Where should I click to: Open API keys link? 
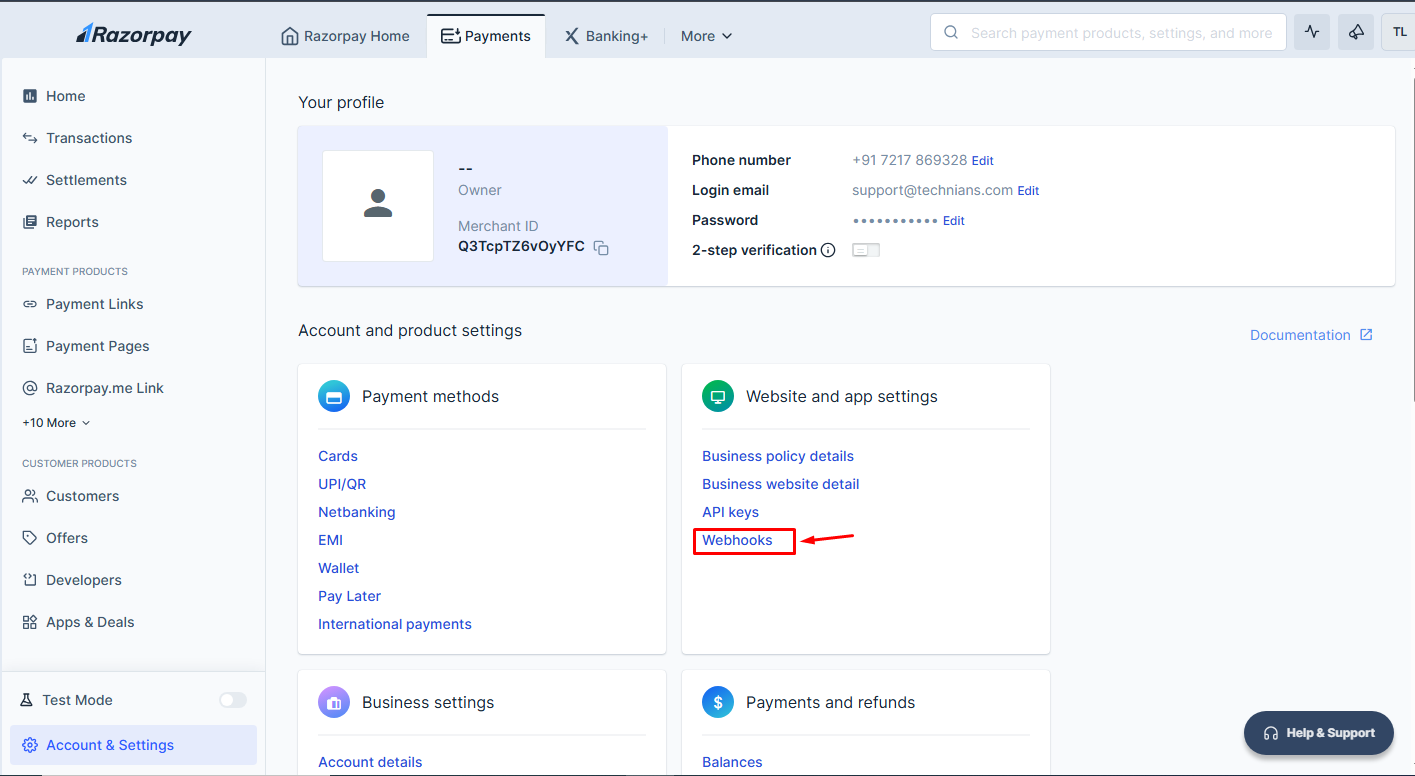click(x=730, y=512)
